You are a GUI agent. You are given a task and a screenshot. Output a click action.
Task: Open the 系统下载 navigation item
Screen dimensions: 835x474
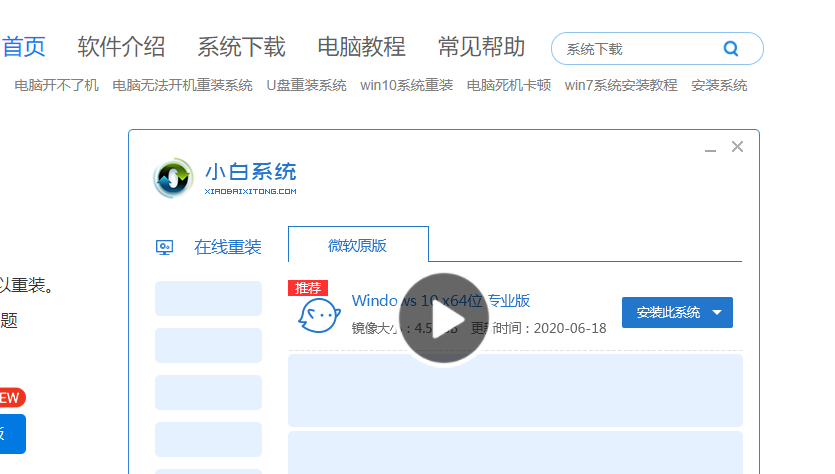241,47
